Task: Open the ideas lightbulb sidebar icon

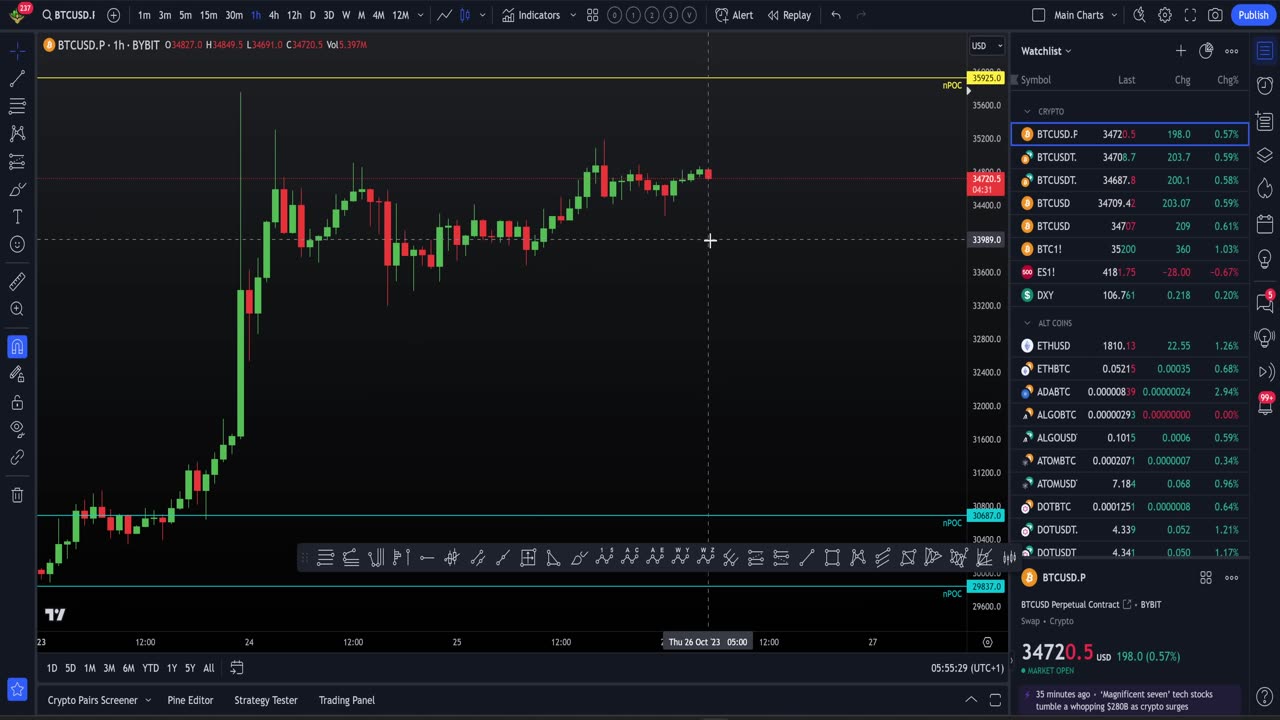Action: (x=1265, y=258)
